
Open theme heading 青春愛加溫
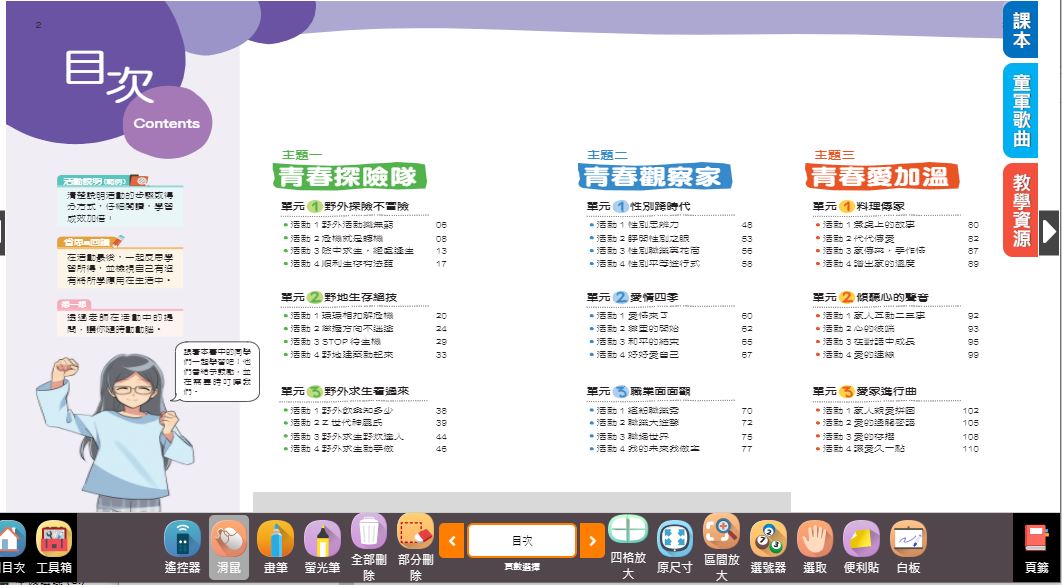tap(882, 177)
